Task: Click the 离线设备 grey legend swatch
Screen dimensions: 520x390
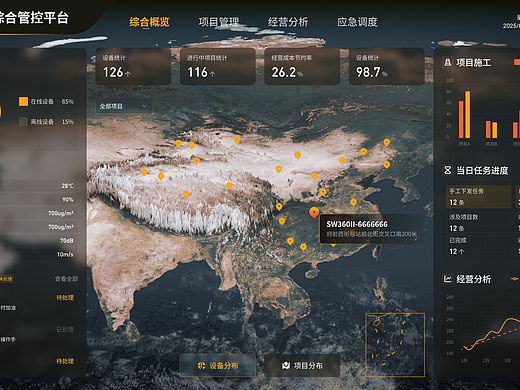Action: (23, 121)
